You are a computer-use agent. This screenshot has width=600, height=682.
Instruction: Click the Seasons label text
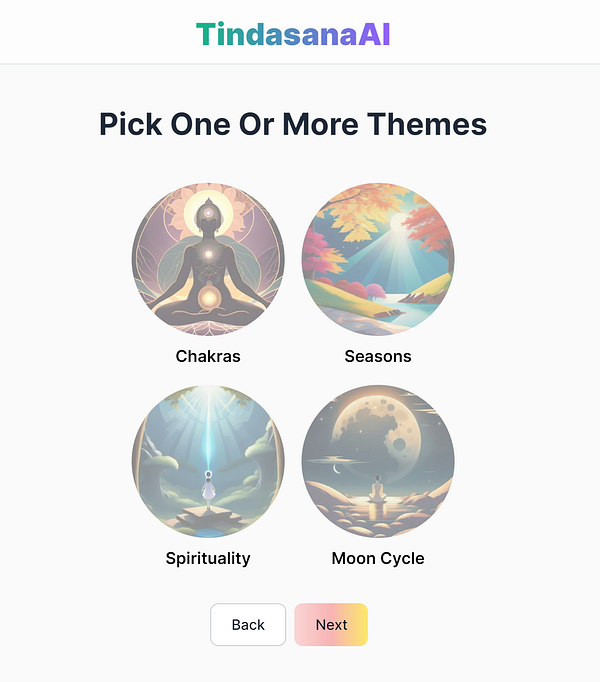click(x=378, y=356)
